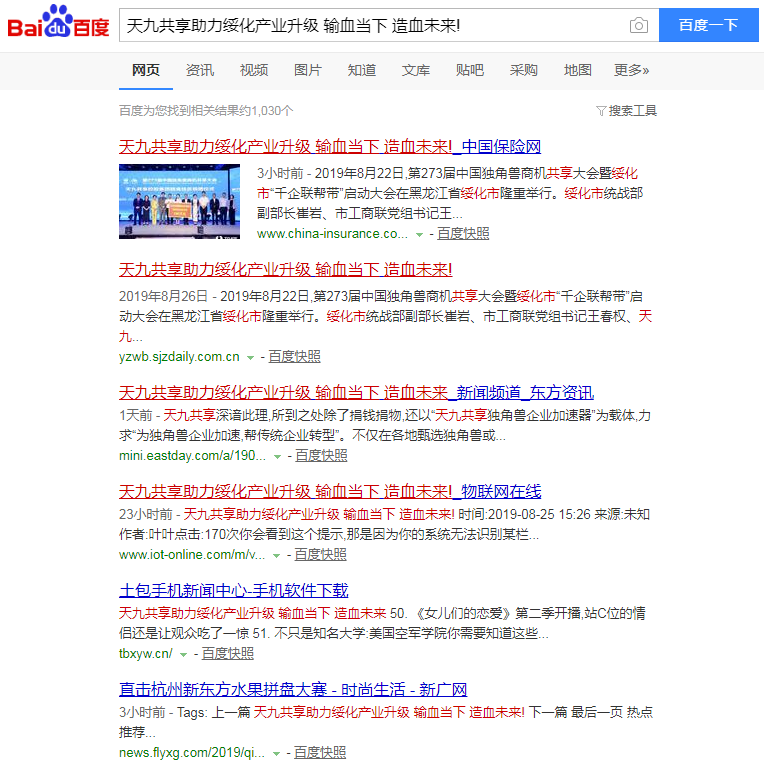Expand dropdown arrow next to yzwb.sjzdaily.com.cn
The width and height of the screenshot is (764, 767).
(250, 358)
